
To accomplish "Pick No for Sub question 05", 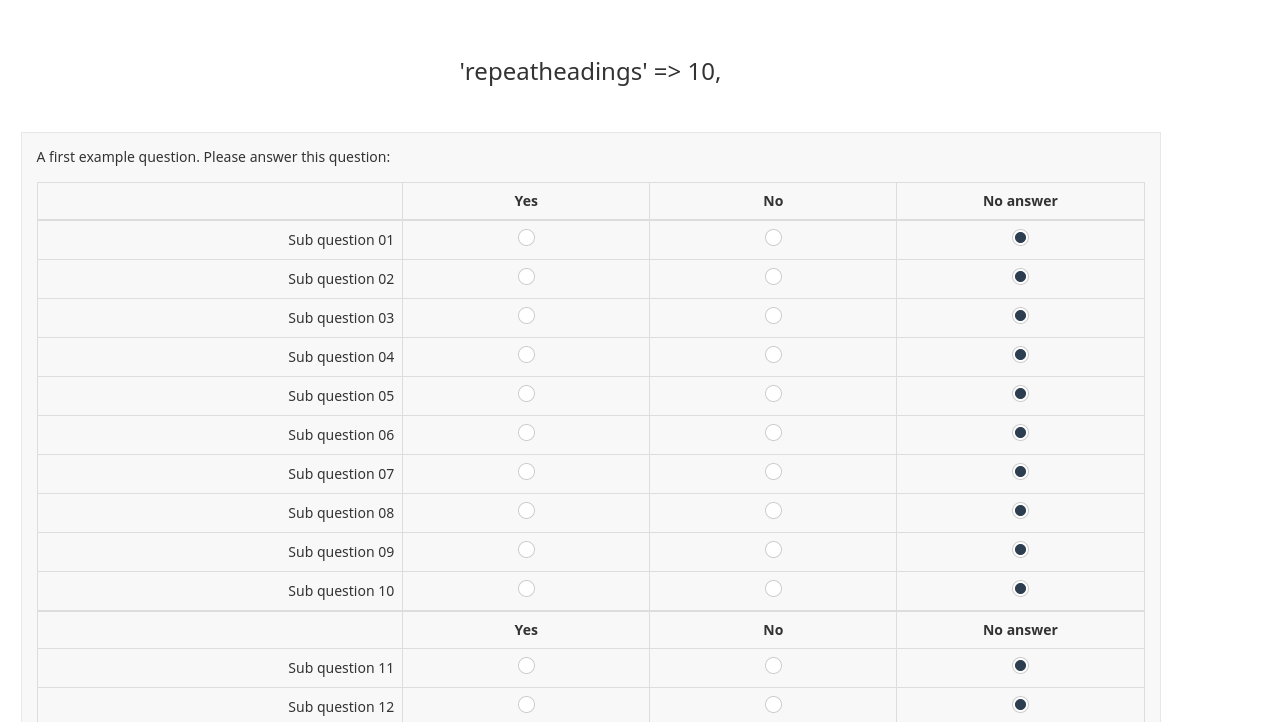I will point(773,394).
